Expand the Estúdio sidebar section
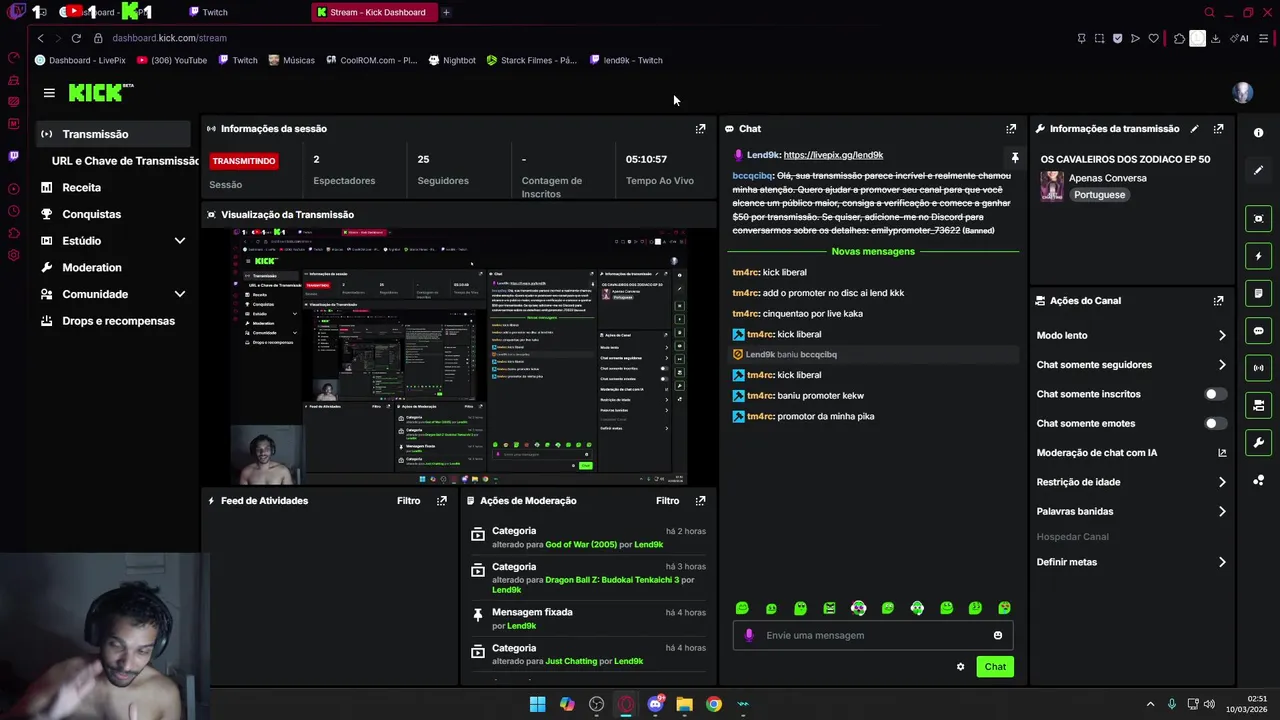The width and height of the screenshot is (1280, 720). point(180,241)
